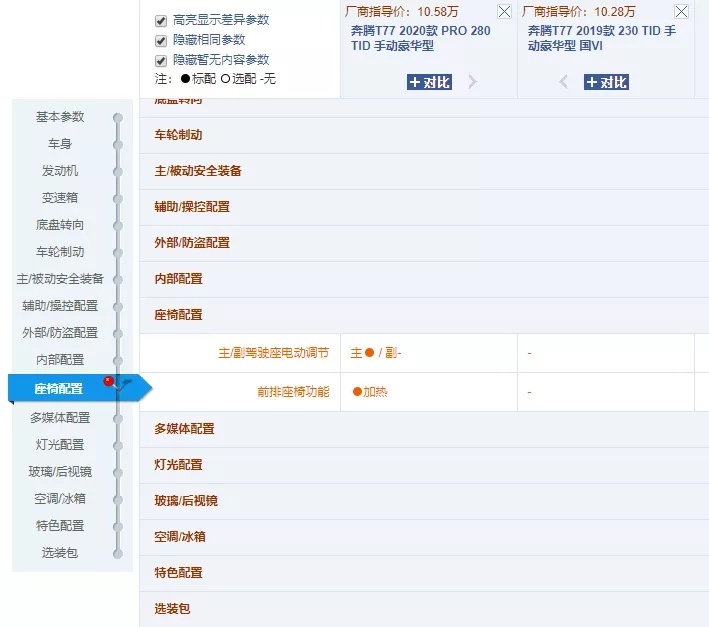Viewport: 709px width, 627px height.
Task: Move the 2019款 column left with arrow
Action: click(x=563, y=82)
